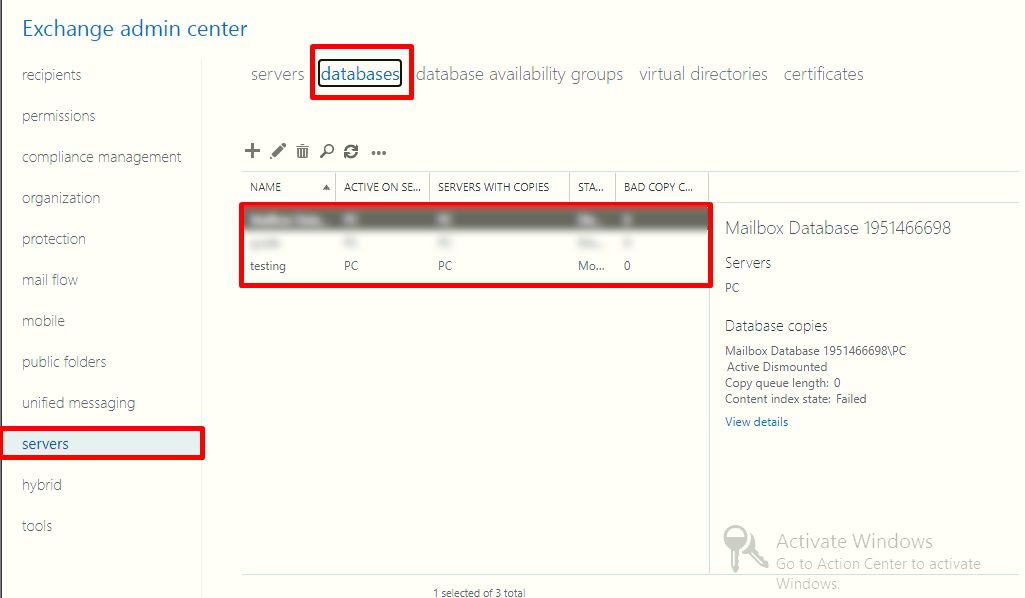The width and height of the screenshot is (1025, 598).
Task: Open the certificates tab
Action: click(824, 74)
